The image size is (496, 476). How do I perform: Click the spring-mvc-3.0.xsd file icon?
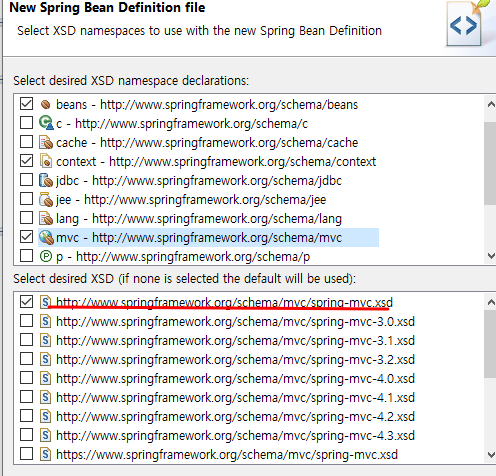point(46,321)
